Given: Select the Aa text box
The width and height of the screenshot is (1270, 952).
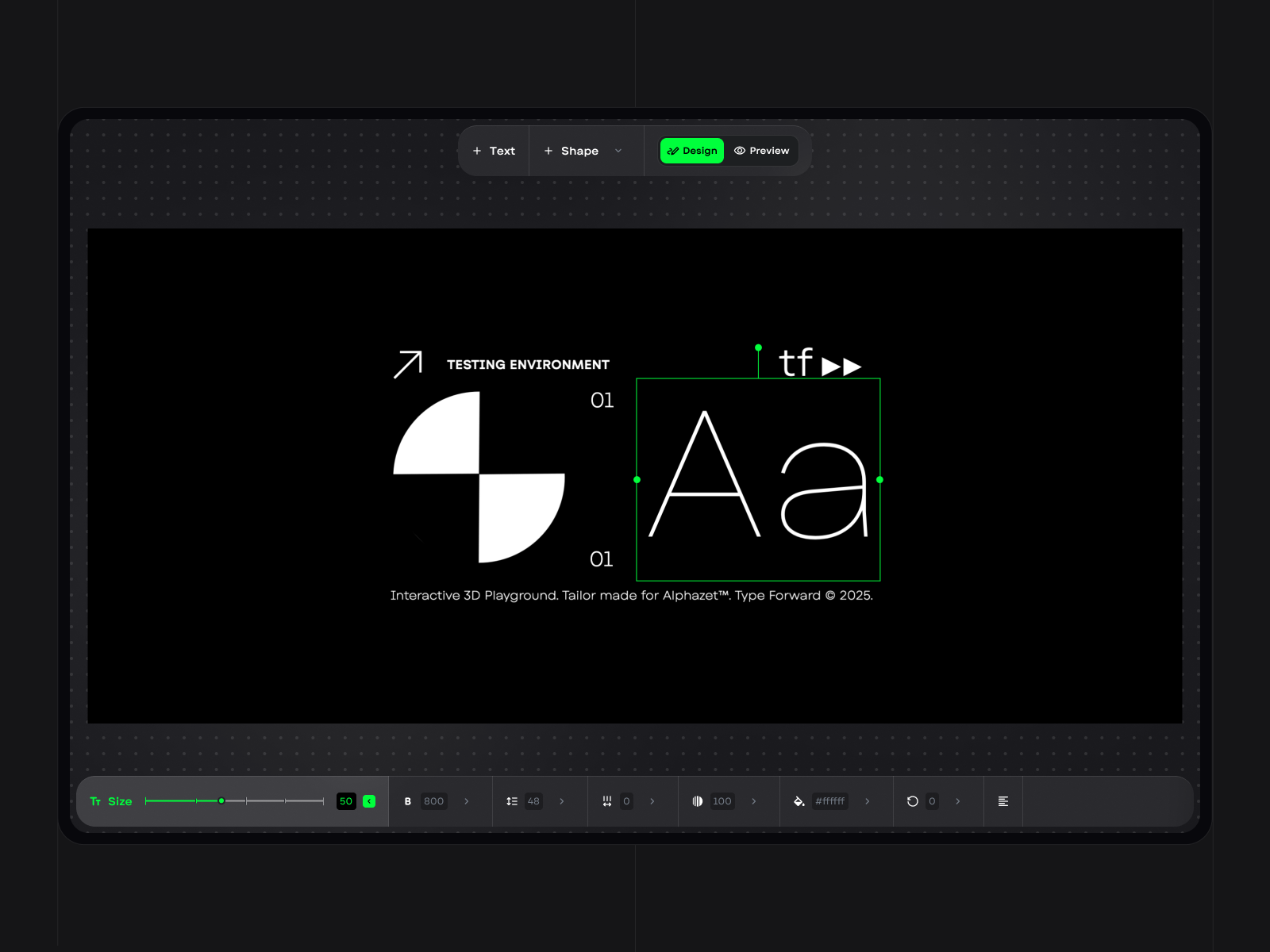Looking at the screenshot, I should tap(758, 479).
